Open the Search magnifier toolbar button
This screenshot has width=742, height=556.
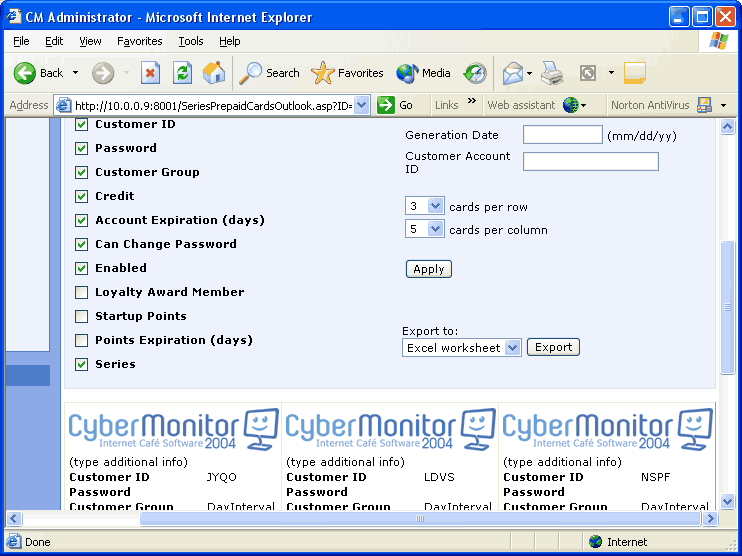pos(269,73)
